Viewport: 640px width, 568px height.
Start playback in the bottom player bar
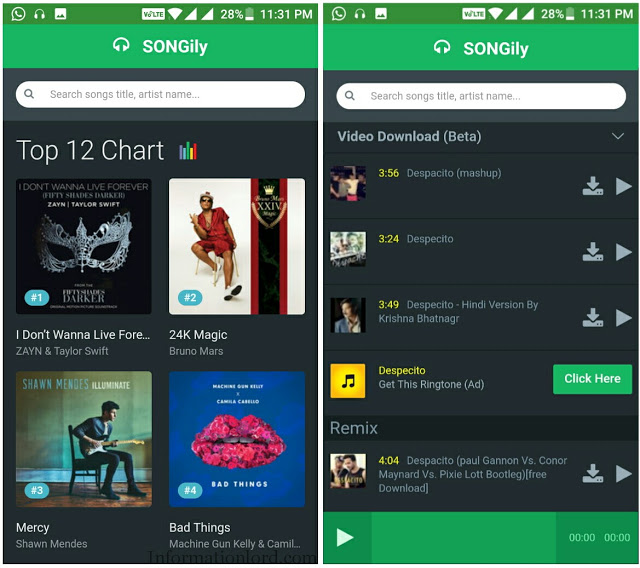point(345,537)
